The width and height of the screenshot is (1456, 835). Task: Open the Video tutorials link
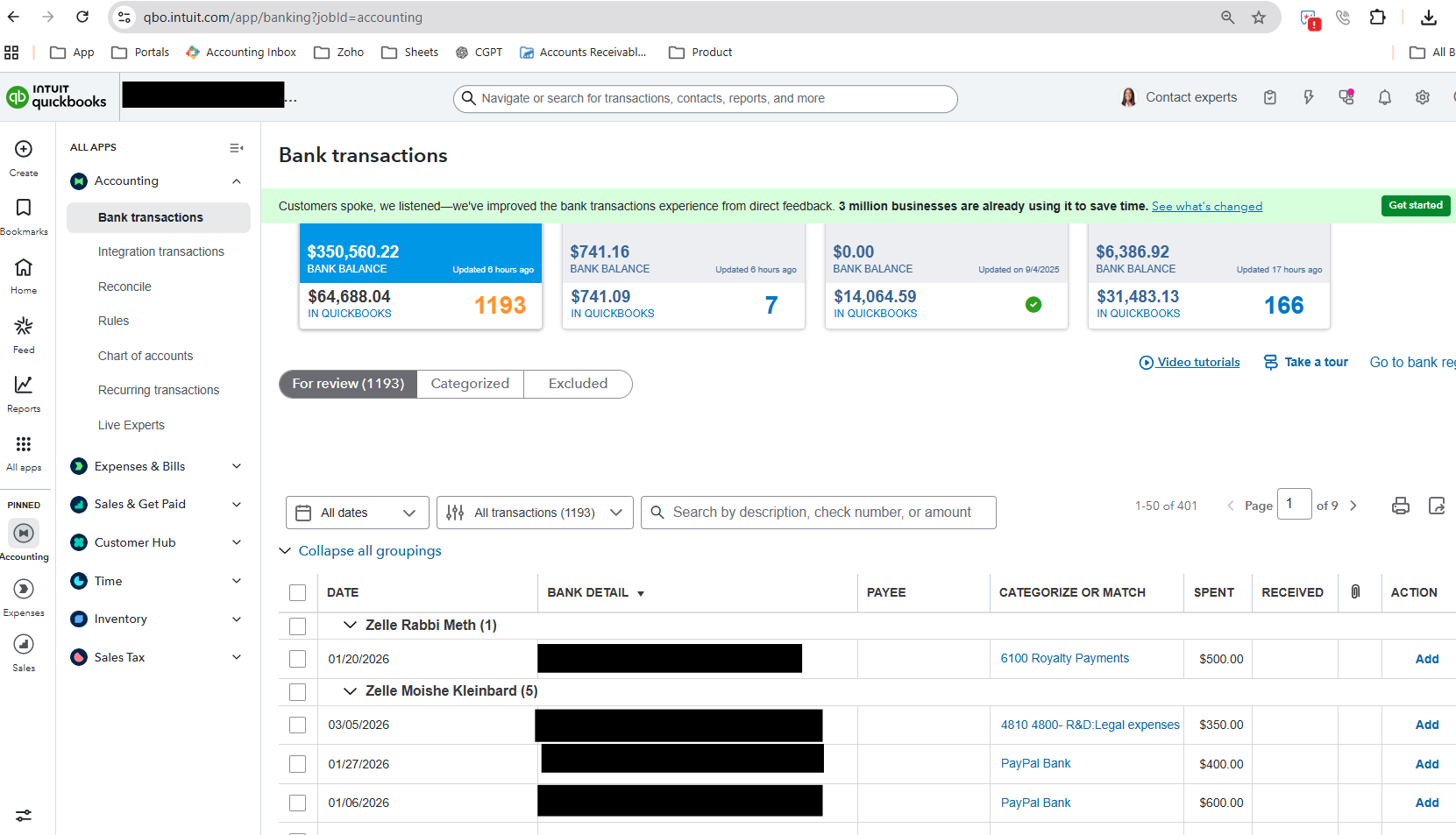click(x=1190, y=363)
